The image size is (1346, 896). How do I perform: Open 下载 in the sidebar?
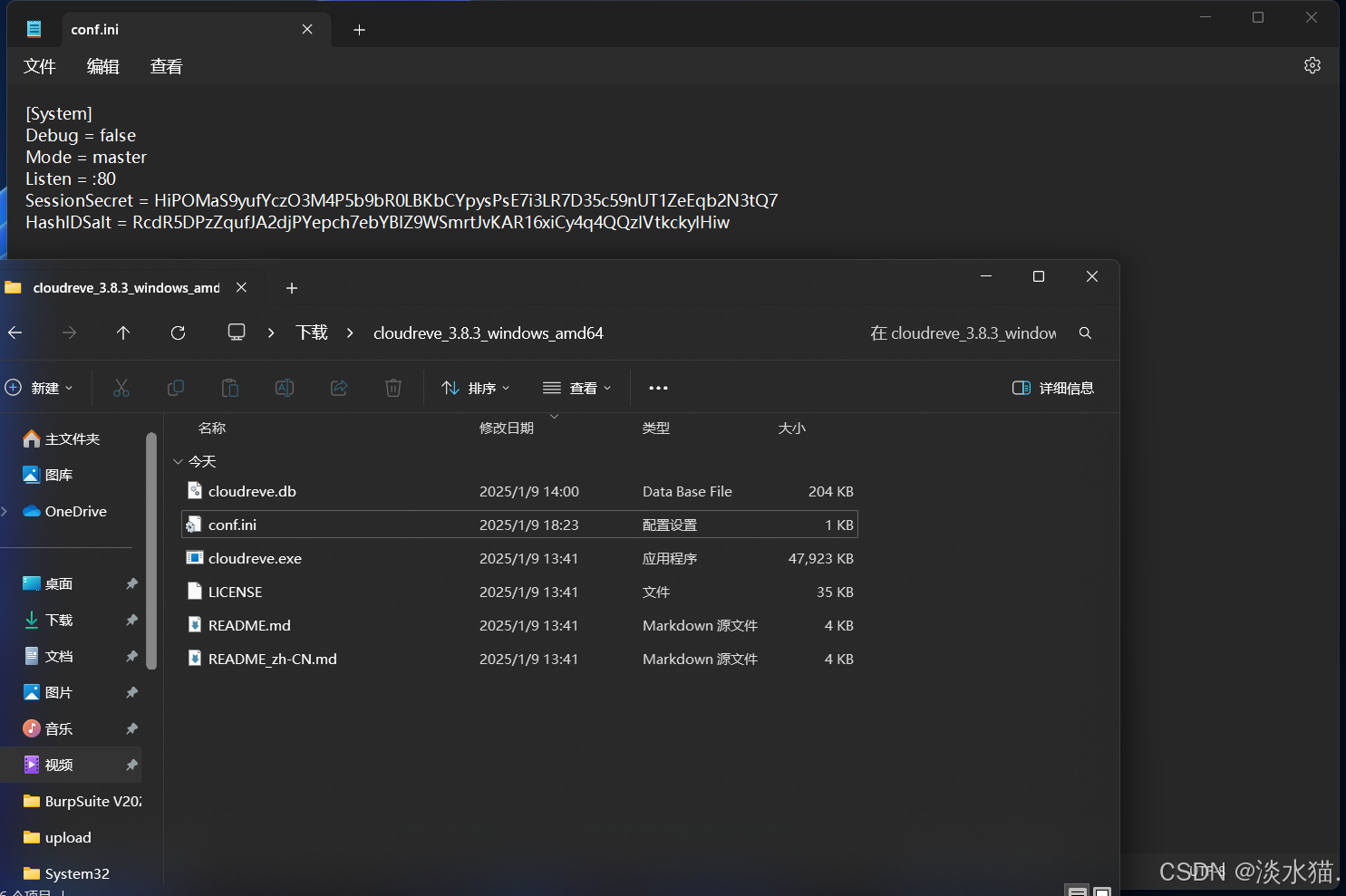pos(48,620)
